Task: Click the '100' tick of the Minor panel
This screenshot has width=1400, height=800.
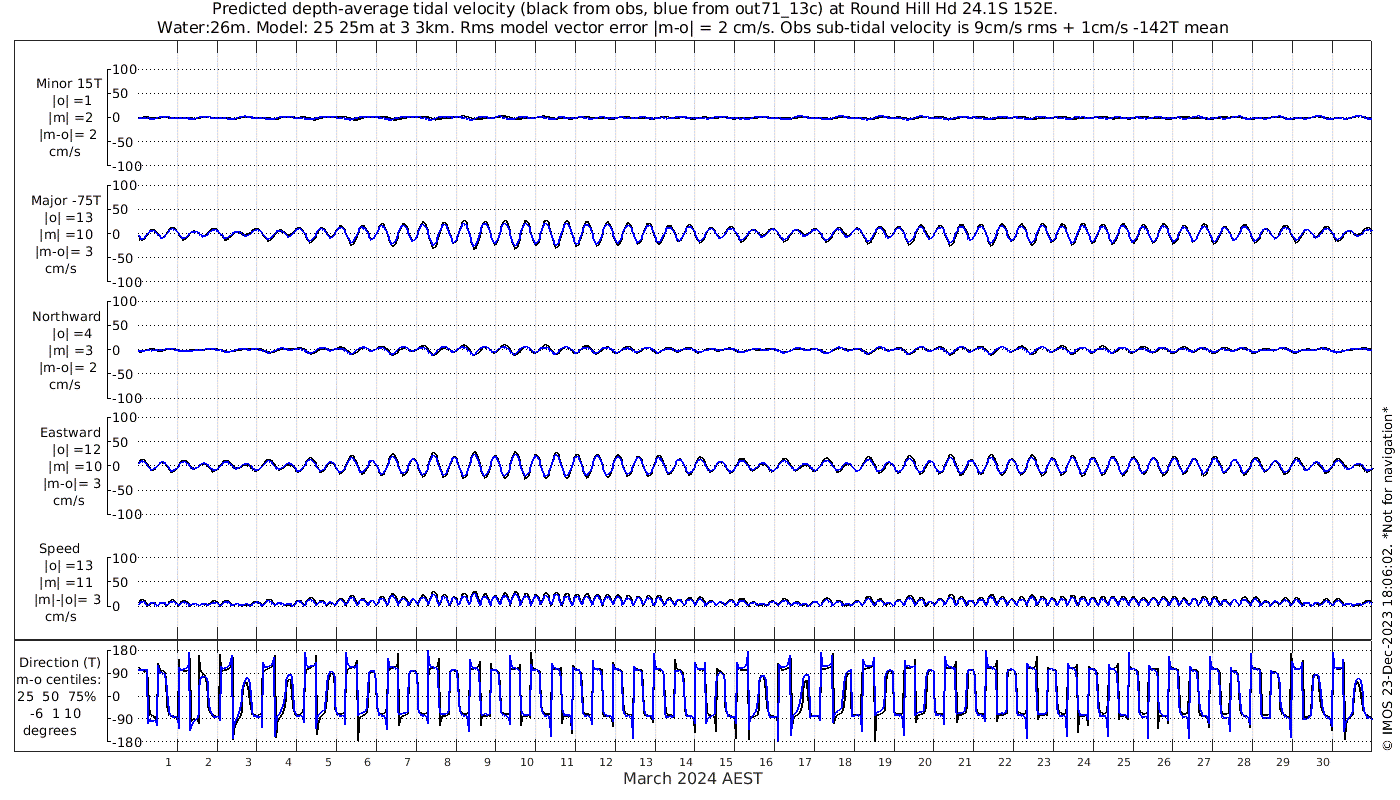Action: [x=124, y=70]
